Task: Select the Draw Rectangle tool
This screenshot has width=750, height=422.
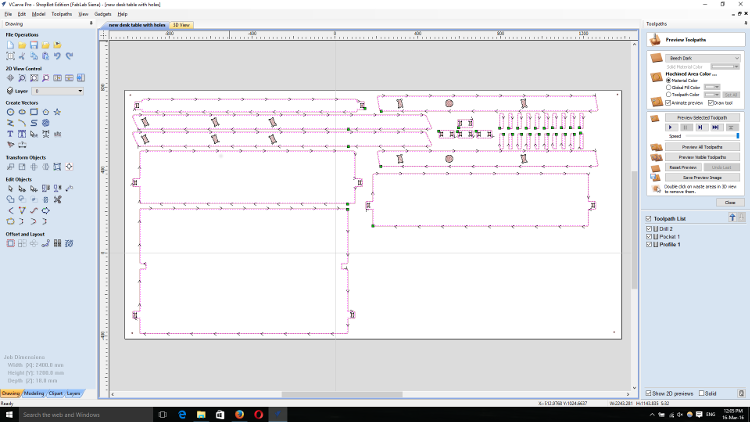Action: point(34,112)
